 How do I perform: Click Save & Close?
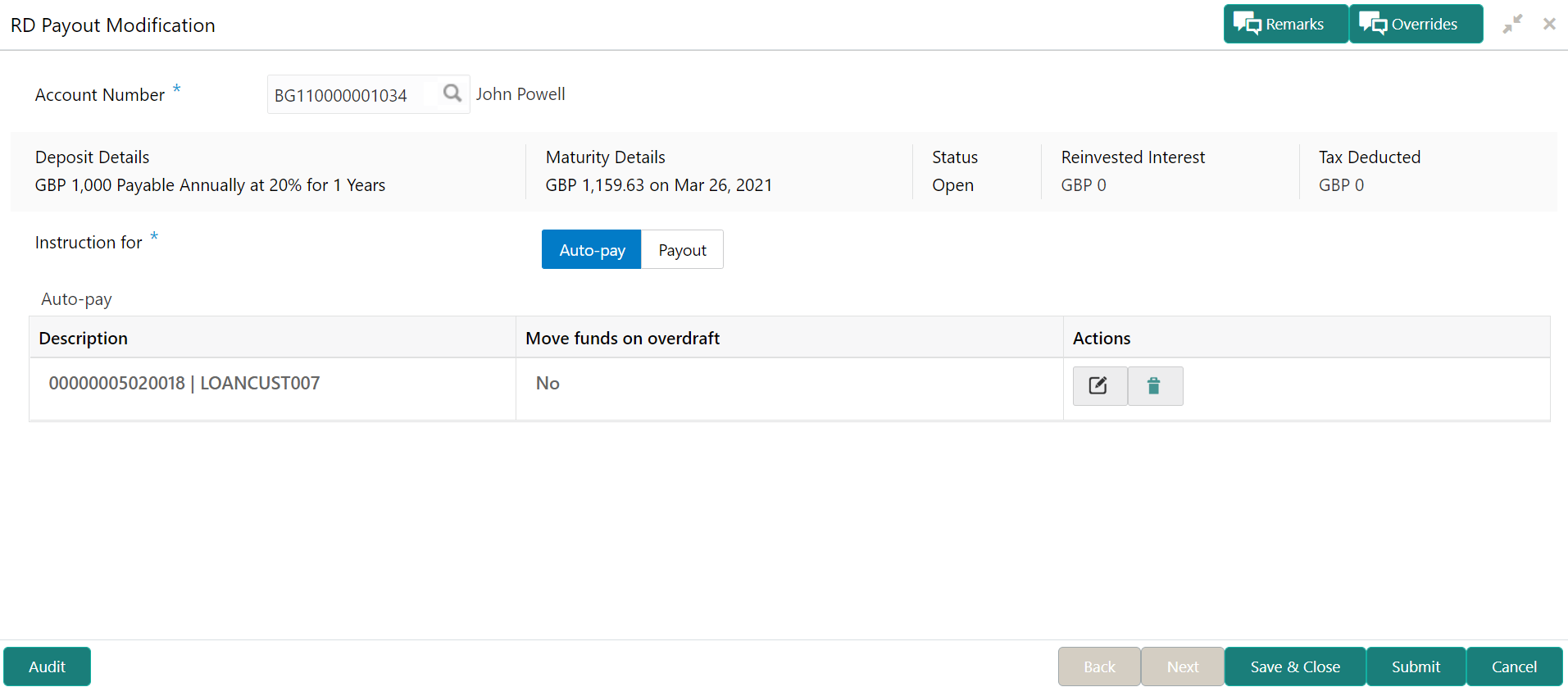point(1295,667)
